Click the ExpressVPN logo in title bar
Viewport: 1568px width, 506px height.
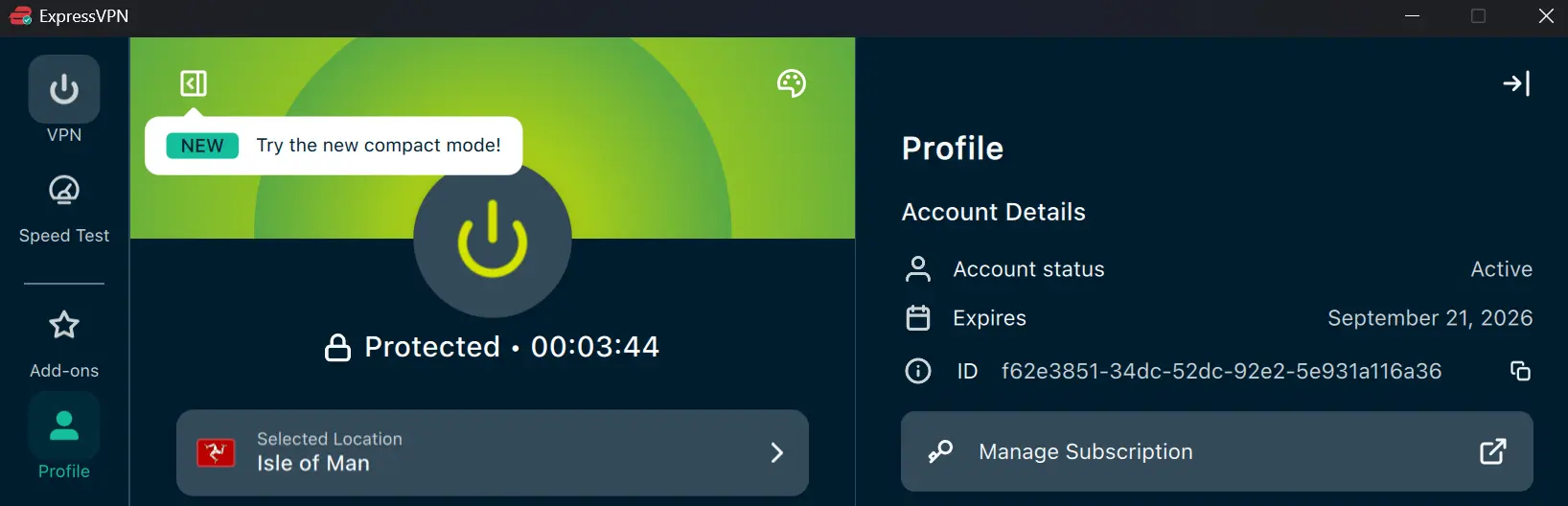[x=20, y=16]
